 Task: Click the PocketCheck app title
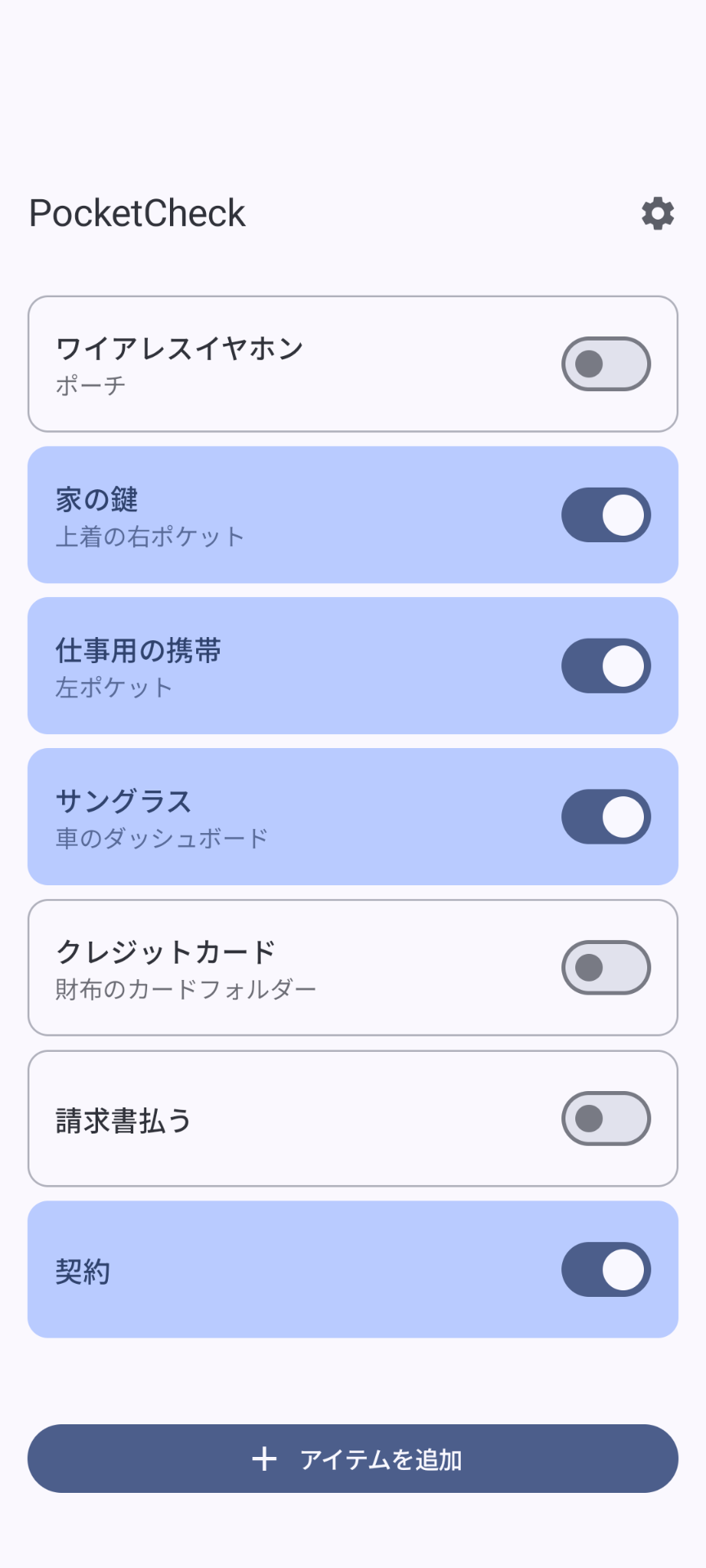137,214
